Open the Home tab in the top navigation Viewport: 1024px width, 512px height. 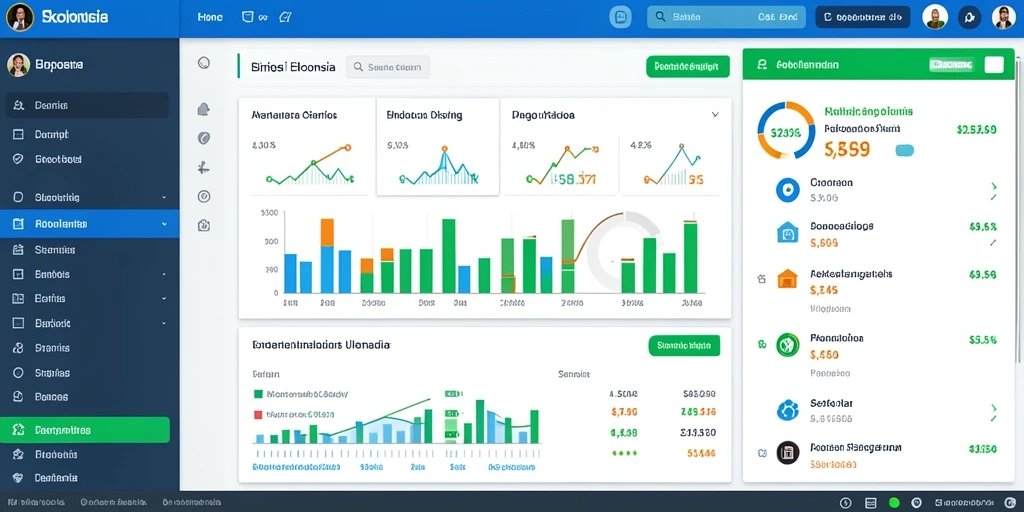coord(210,18)
